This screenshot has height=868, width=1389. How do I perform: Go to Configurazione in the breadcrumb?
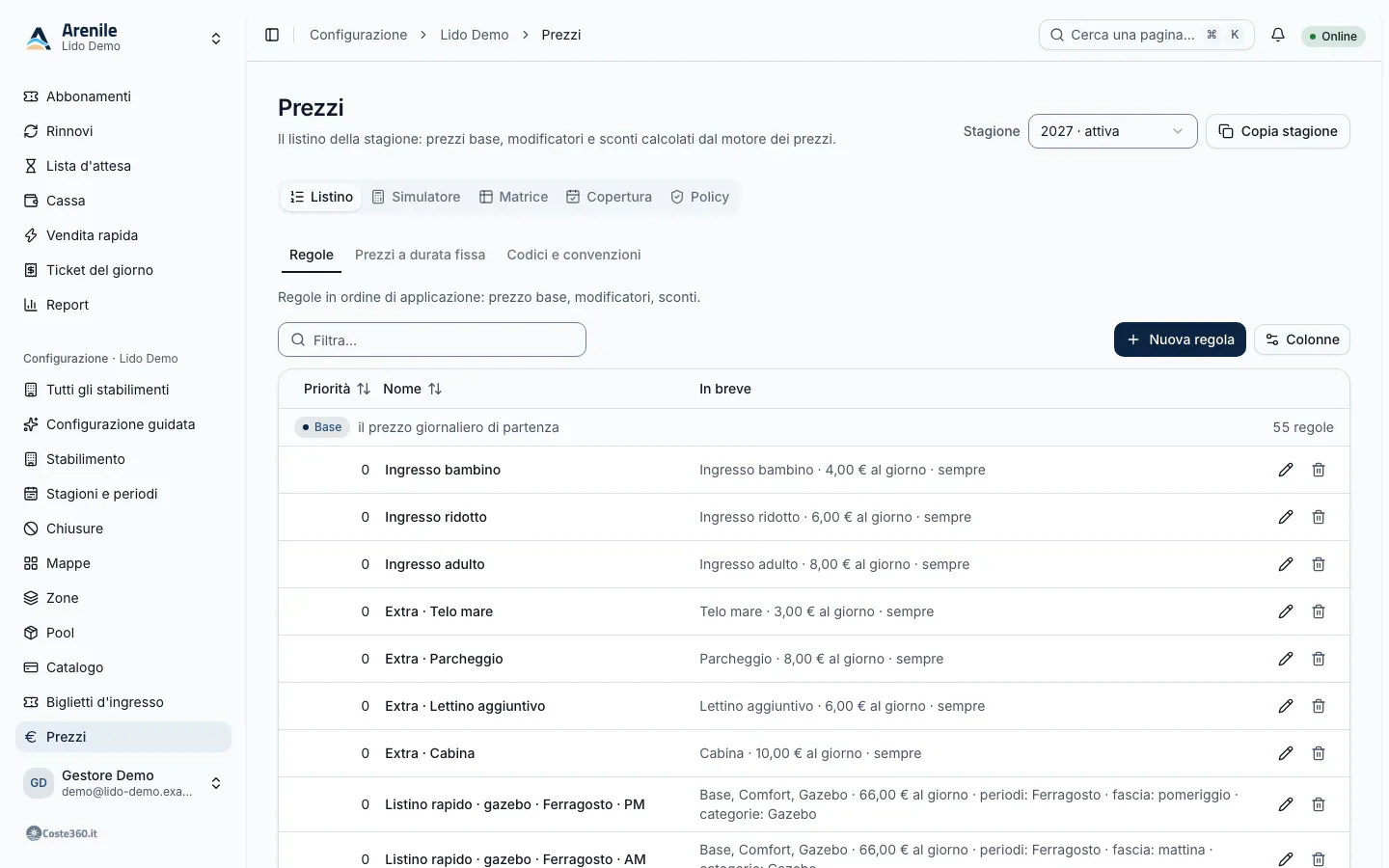358,35
